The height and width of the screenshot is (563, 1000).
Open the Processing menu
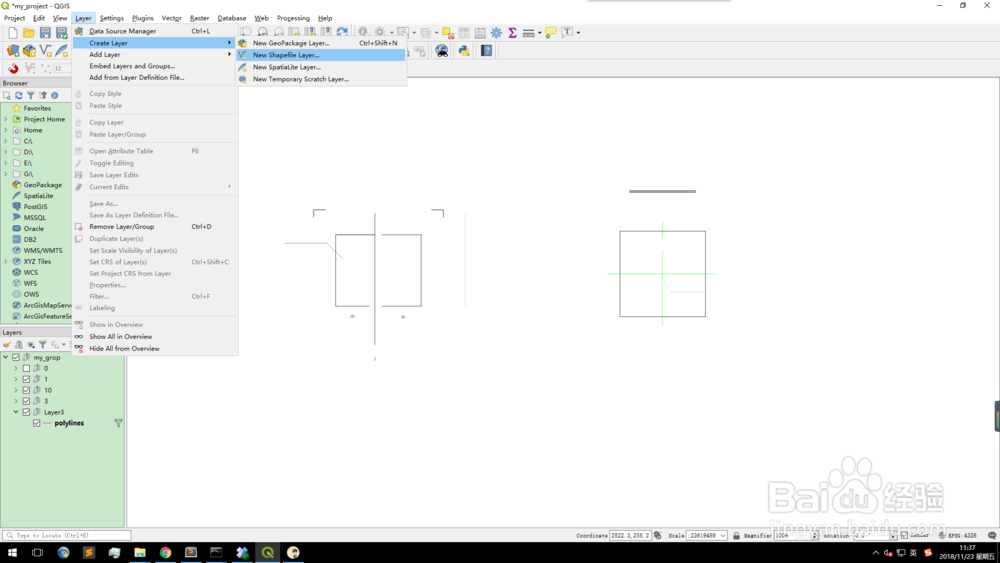293,18
